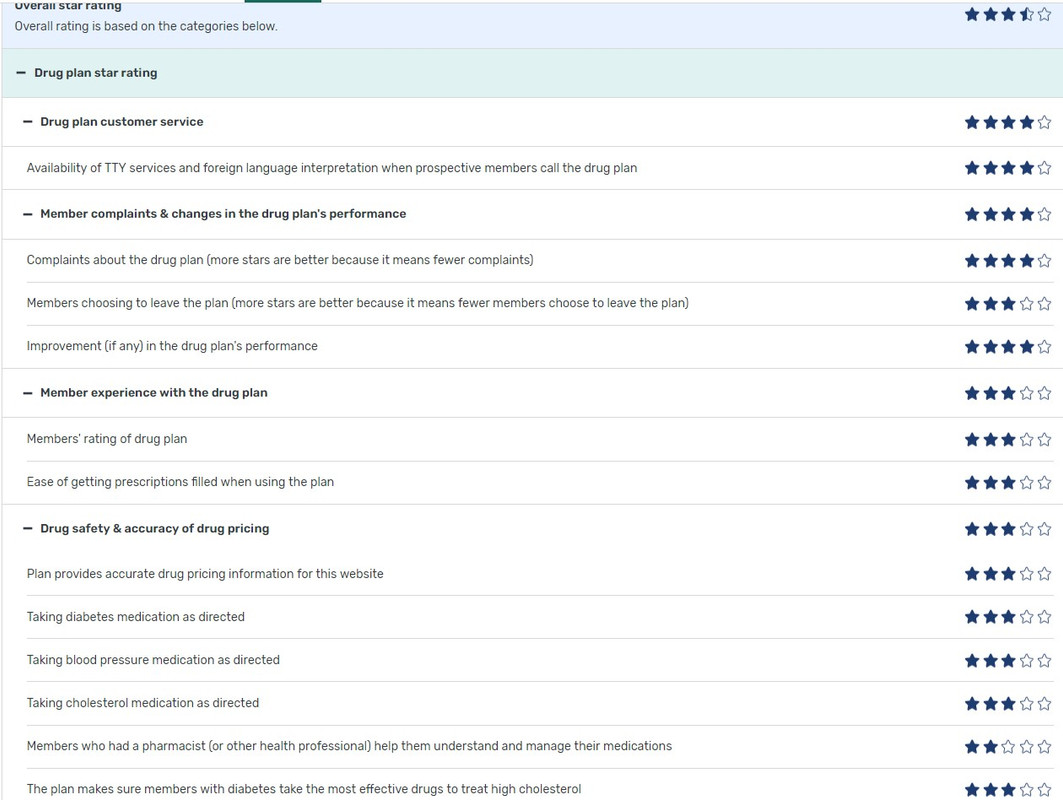Image resolution: width=1063 pixels, height=800 pixels.
Task: Click stars for Member experience with drug plan
Action: [1007, 393]
